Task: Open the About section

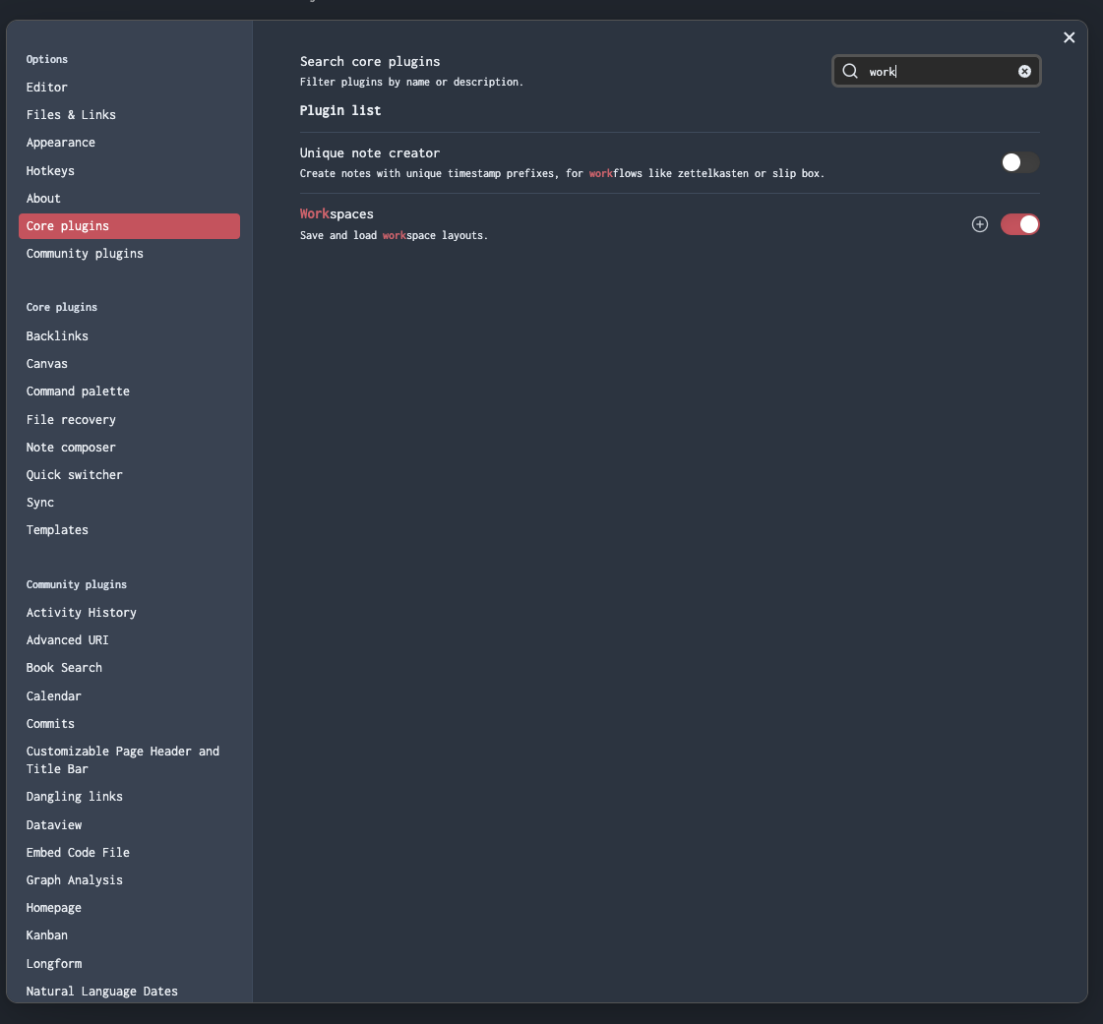Action: [43, 198]
